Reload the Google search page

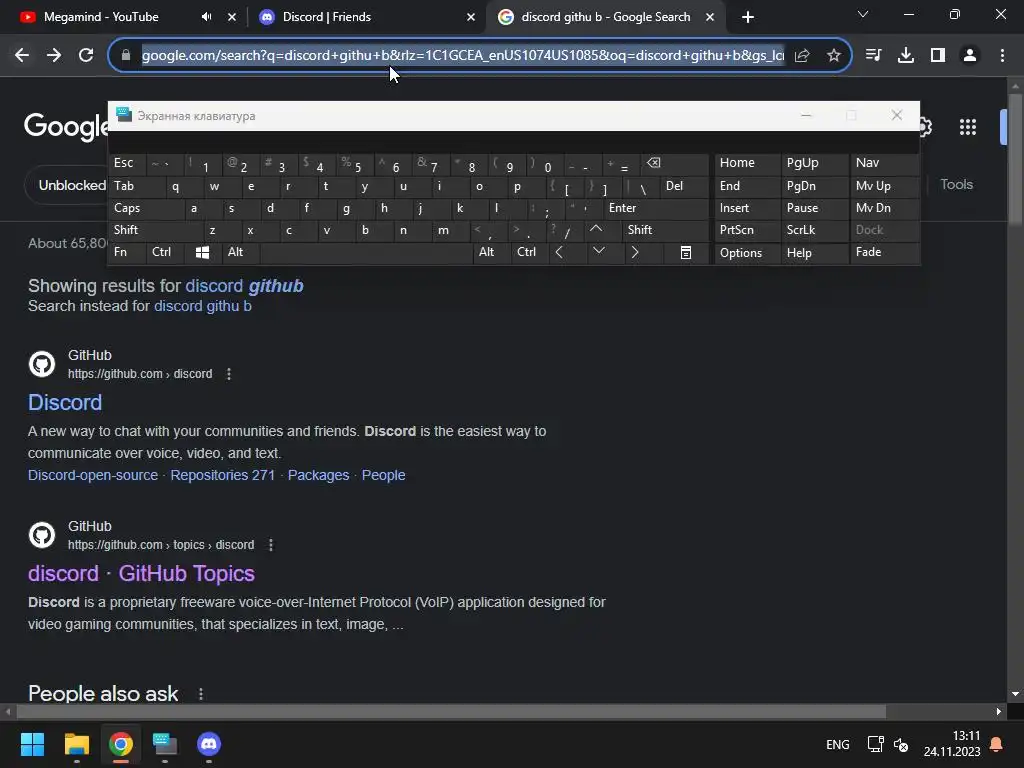86,56
